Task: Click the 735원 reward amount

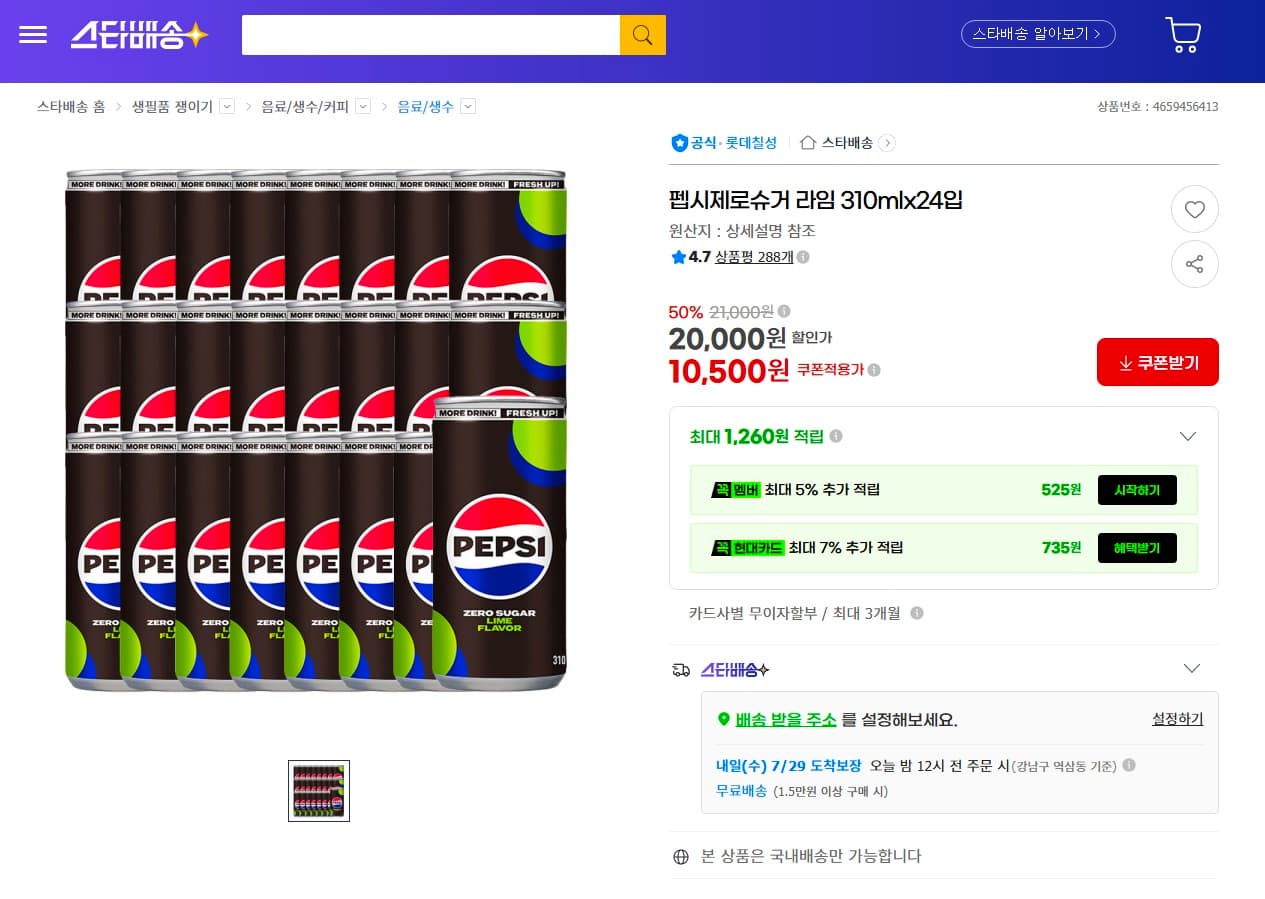Action: coord(1061,548)
